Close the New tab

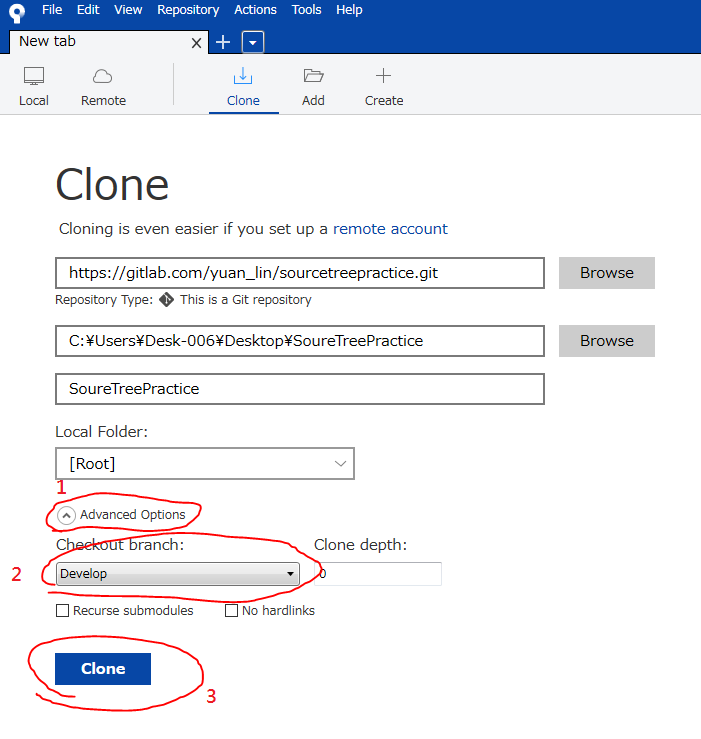197,43
